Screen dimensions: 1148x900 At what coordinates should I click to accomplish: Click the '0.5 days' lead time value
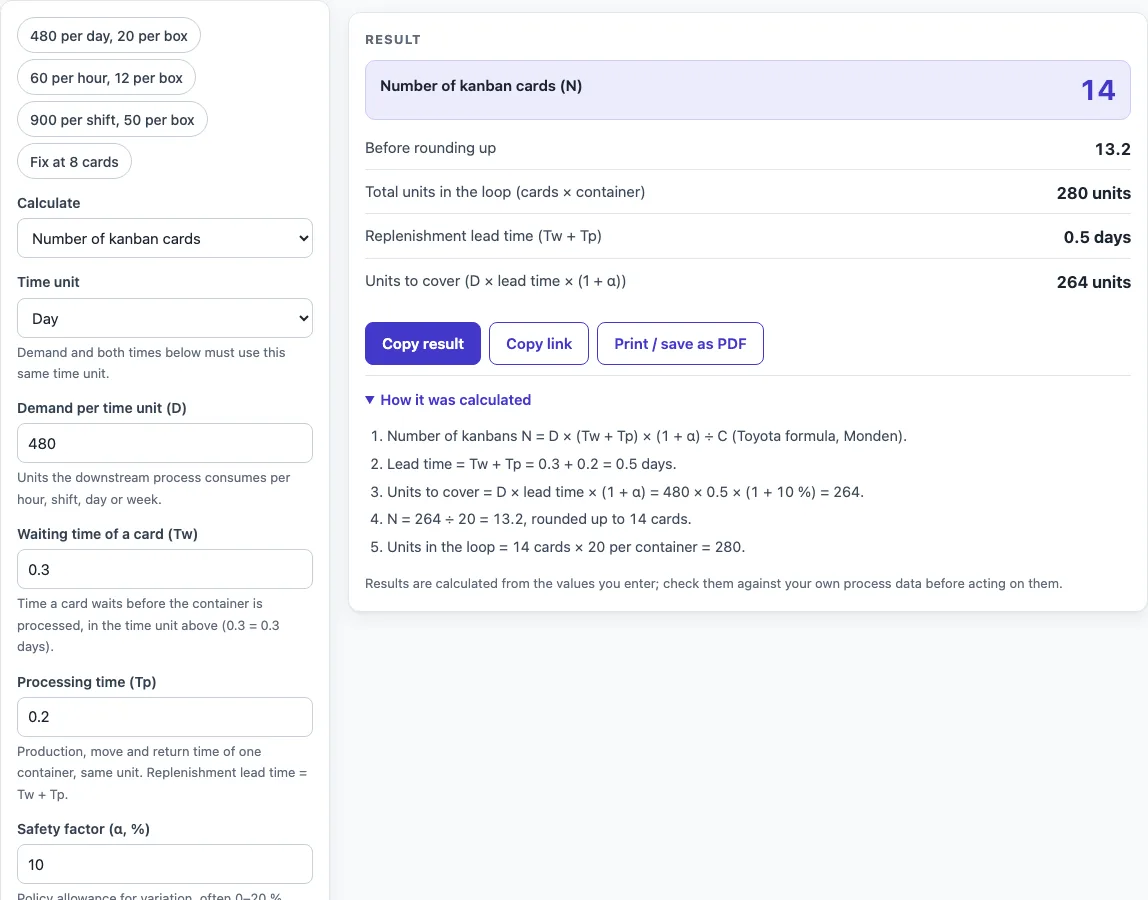tap(1097, 237)
